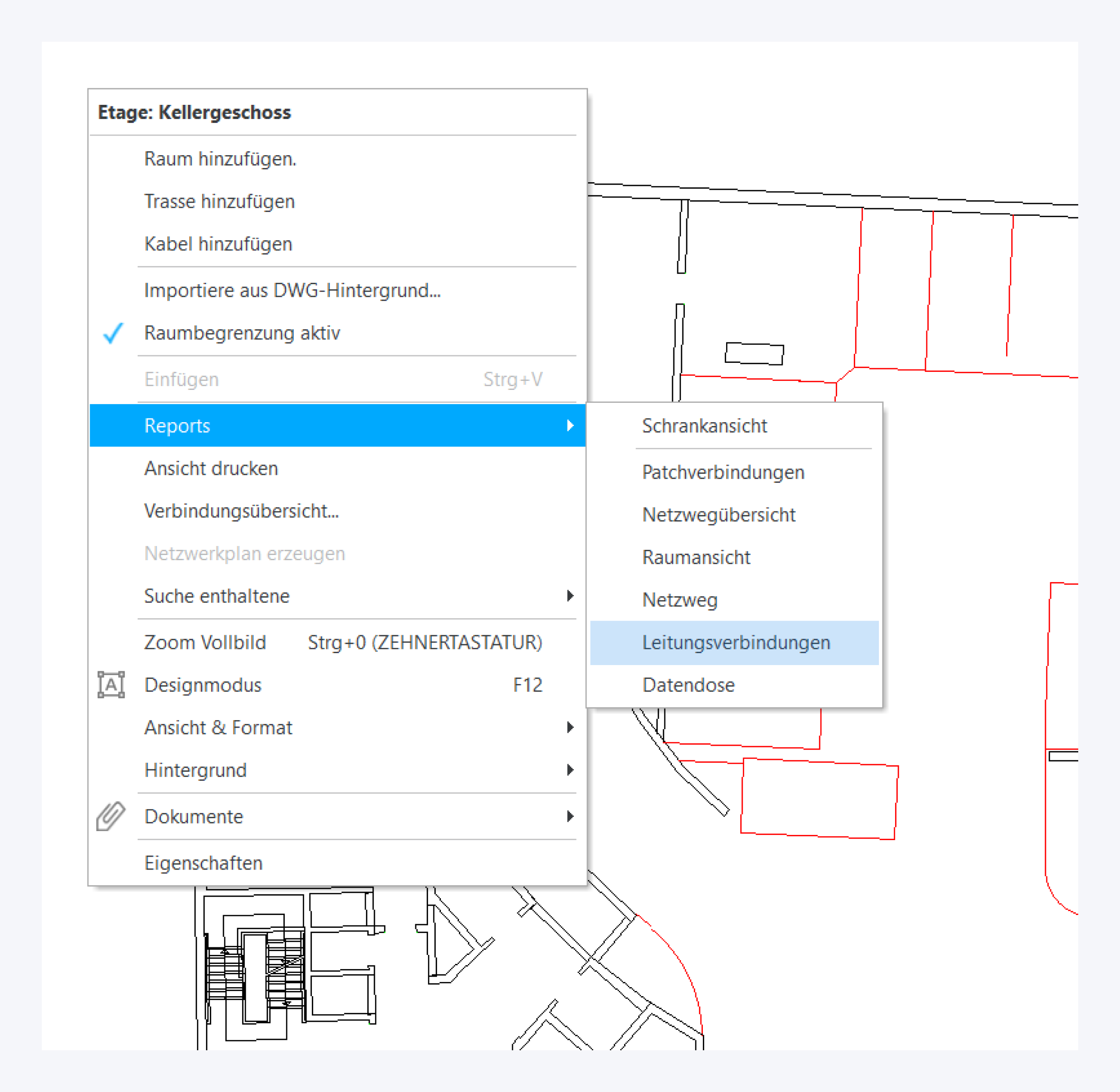Click the Netzweg report entry

point(679,600)
